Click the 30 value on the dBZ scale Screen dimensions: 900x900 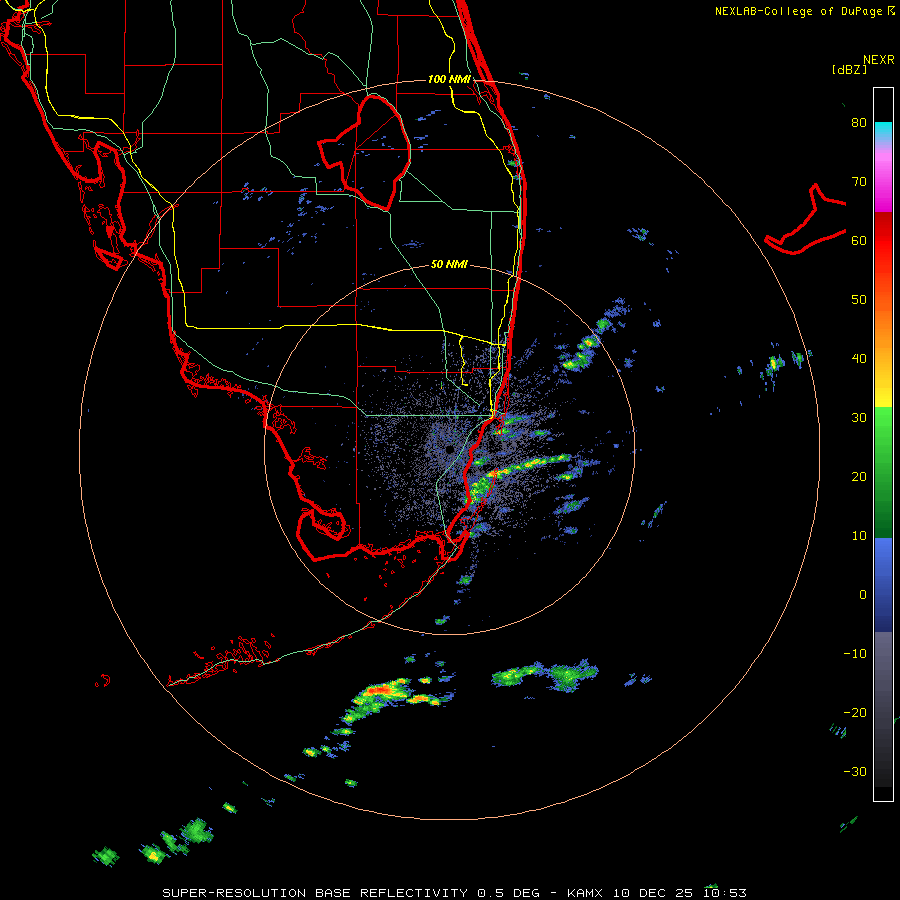tap(859, 417)
